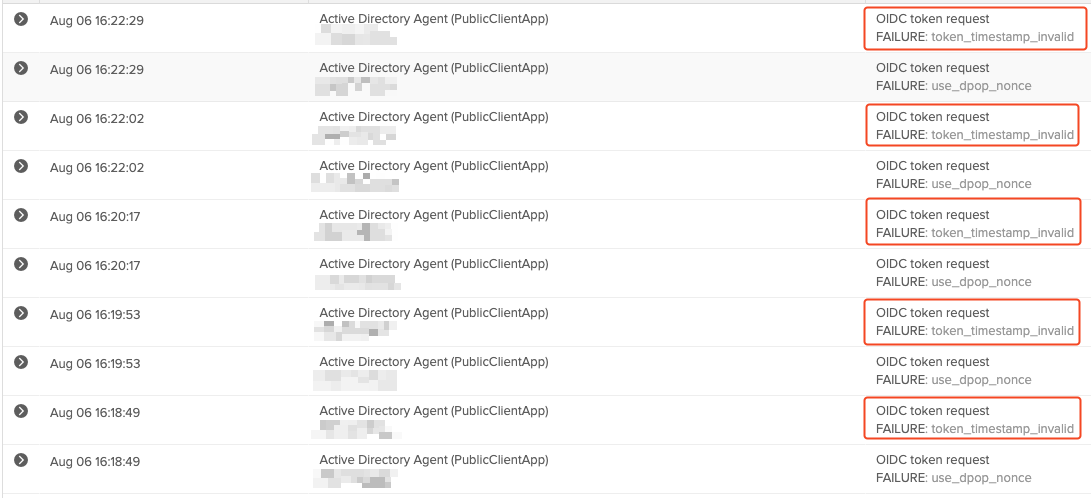Screen dimensions: 1091x498
Task: Click the blurred actor name under 16:19:53 use_dpop_nonce
Action: (x=355, y=381)
